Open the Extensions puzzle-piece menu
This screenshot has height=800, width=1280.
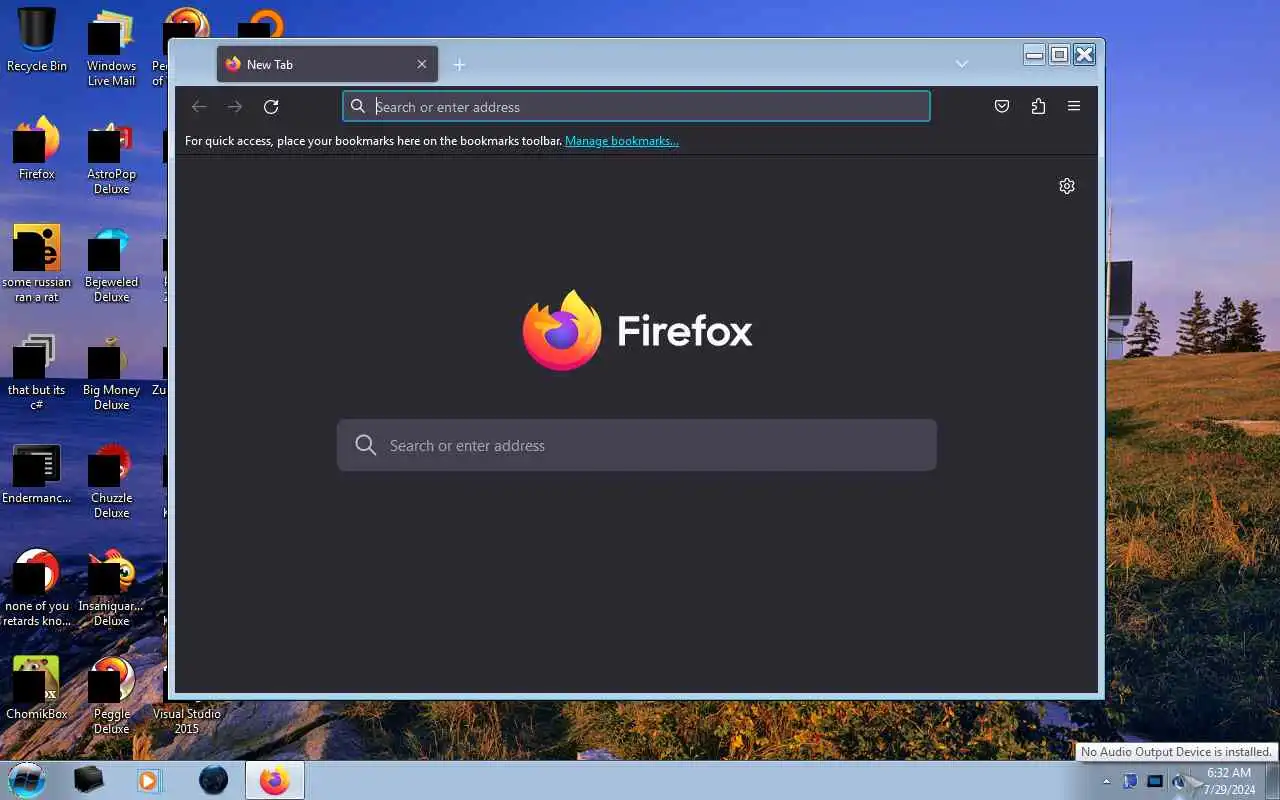(1038, 107)
